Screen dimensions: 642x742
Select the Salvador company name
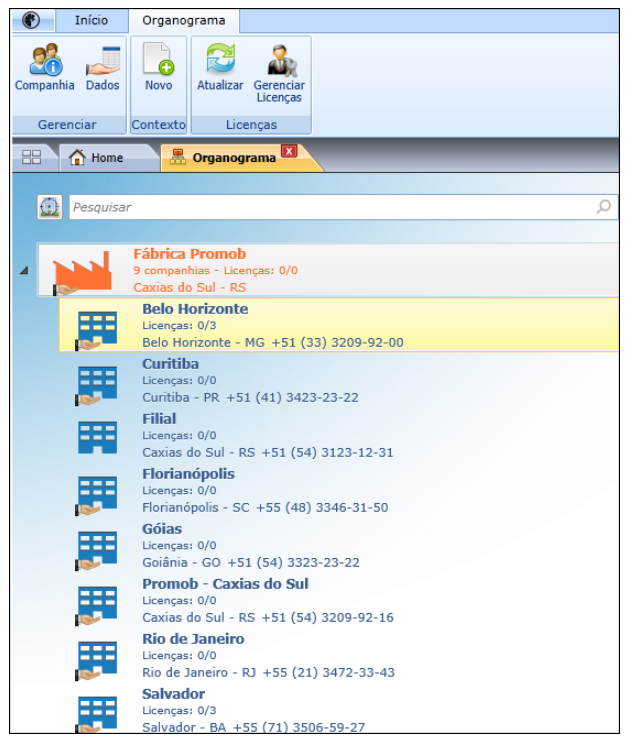tap(173, 694)
